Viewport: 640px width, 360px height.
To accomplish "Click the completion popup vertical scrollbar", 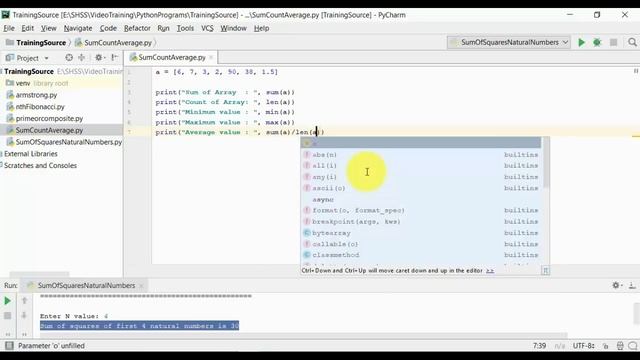I will pyautogui.click(x=546, y=163).
